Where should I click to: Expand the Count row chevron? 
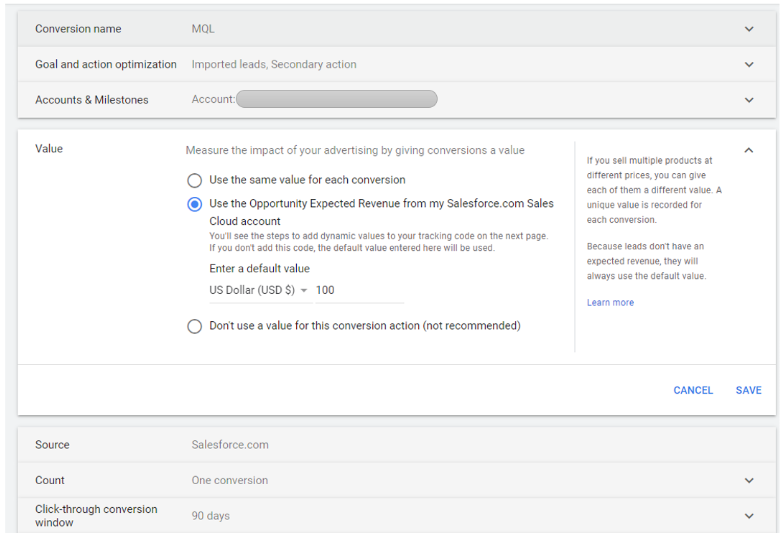(749, 481)
